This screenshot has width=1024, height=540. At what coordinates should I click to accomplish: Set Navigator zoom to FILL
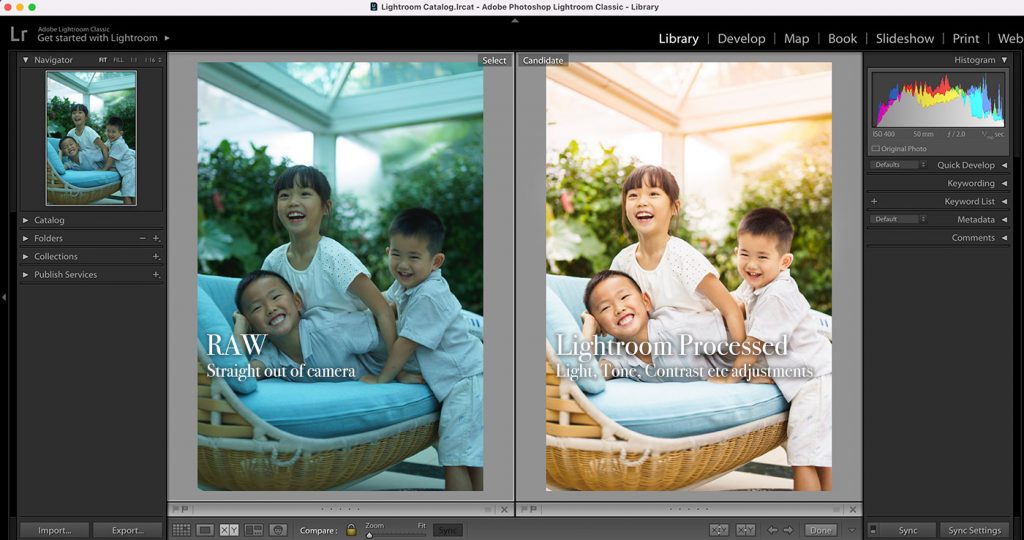coord(118,60)
